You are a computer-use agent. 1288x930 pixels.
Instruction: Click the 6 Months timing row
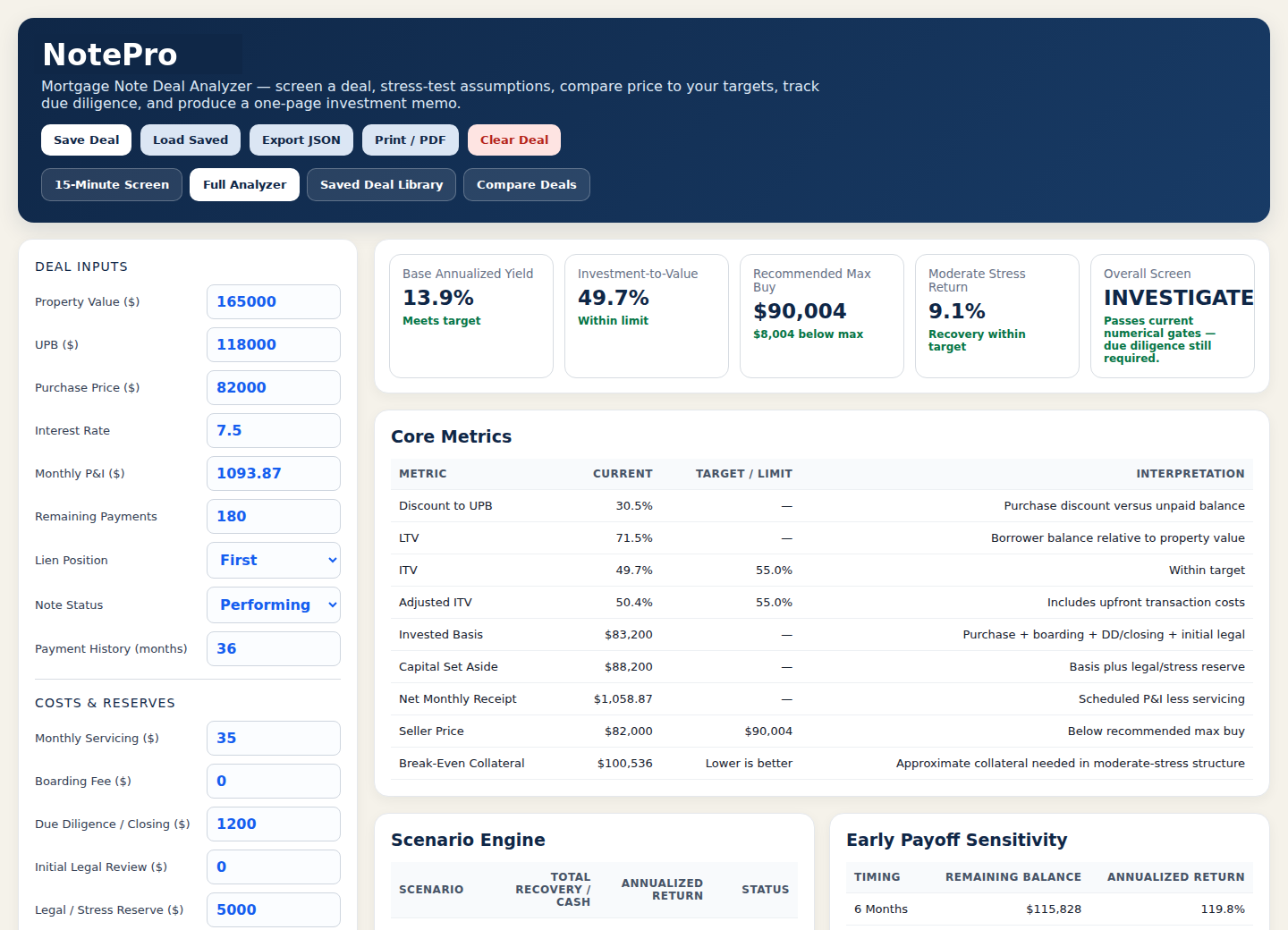click(x=1049, y=909)
